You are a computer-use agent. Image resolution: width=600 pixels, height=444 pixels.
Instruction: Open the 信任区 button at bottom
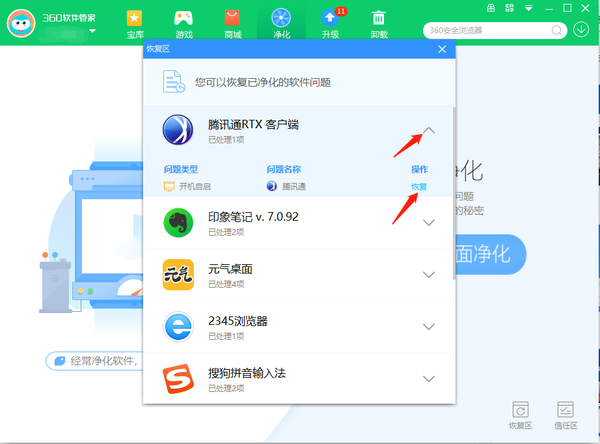[x=566, y=414]
